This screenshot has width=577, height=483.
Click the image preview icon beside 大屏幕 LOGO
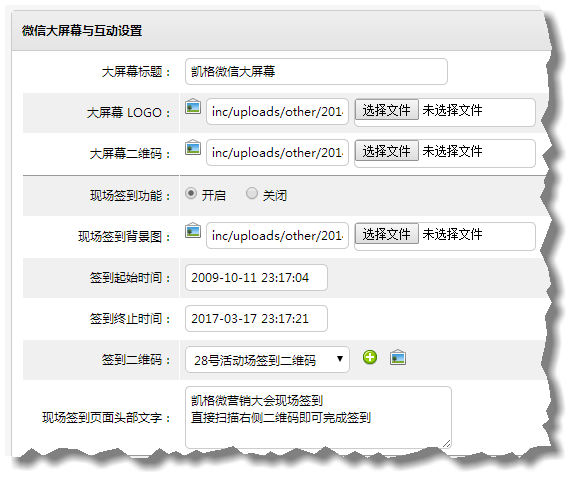click(193, 106)
